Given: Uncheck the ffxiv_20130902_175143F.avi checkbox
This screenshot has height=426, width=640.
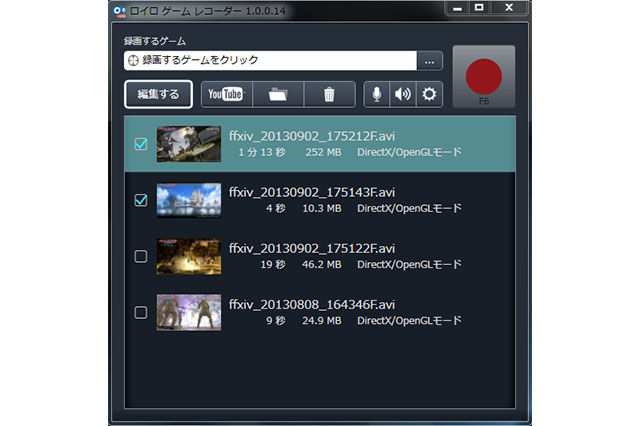Looking at the screenshot, I should [x=141, y=200].
